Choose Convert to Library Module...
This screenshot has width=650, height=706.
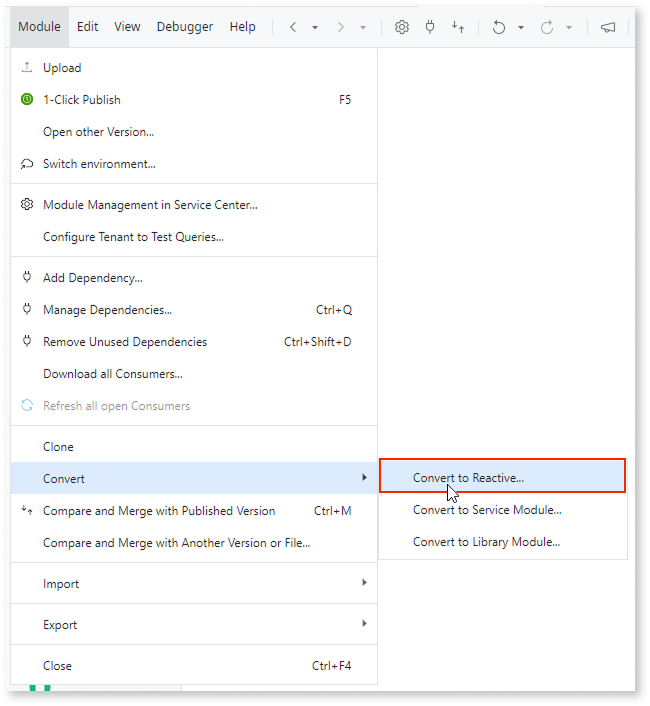tap(503, 542)
